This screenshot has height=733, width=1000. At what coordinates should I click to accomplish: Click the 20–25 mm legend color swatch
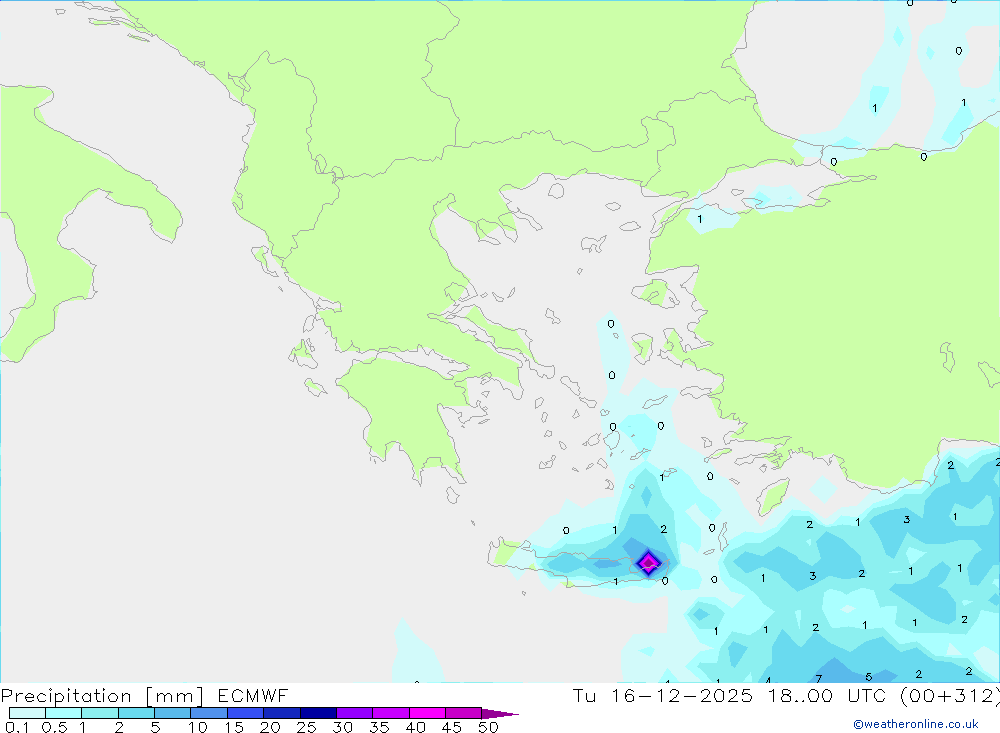click(281, 713)
